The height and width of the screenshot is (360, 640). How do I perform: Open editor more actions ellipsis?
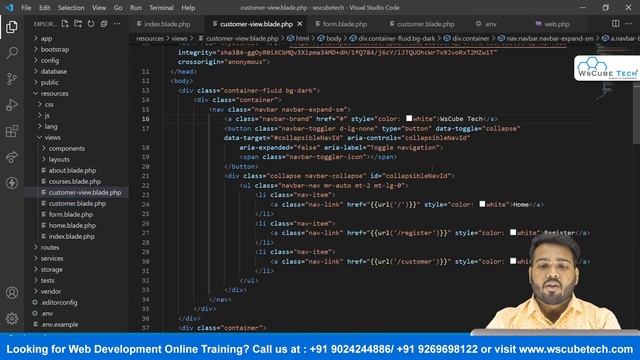pyautogui.click(x=629, y=24)
